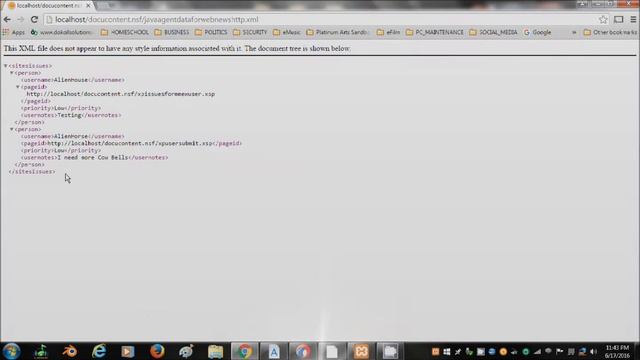The height and width of the screenshot is (360, 640).
Task: Click the volume speaker tray icon
Action: coord(593,351)
